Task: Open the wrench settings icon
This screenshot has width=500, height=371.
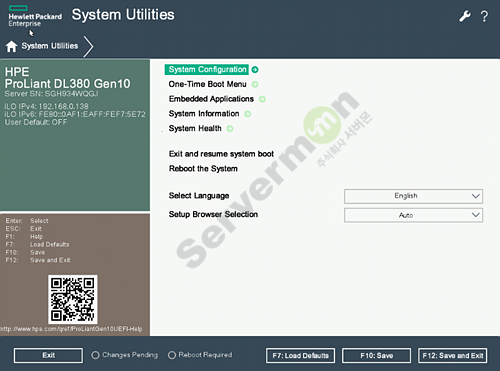Action: tap(465, 16)
